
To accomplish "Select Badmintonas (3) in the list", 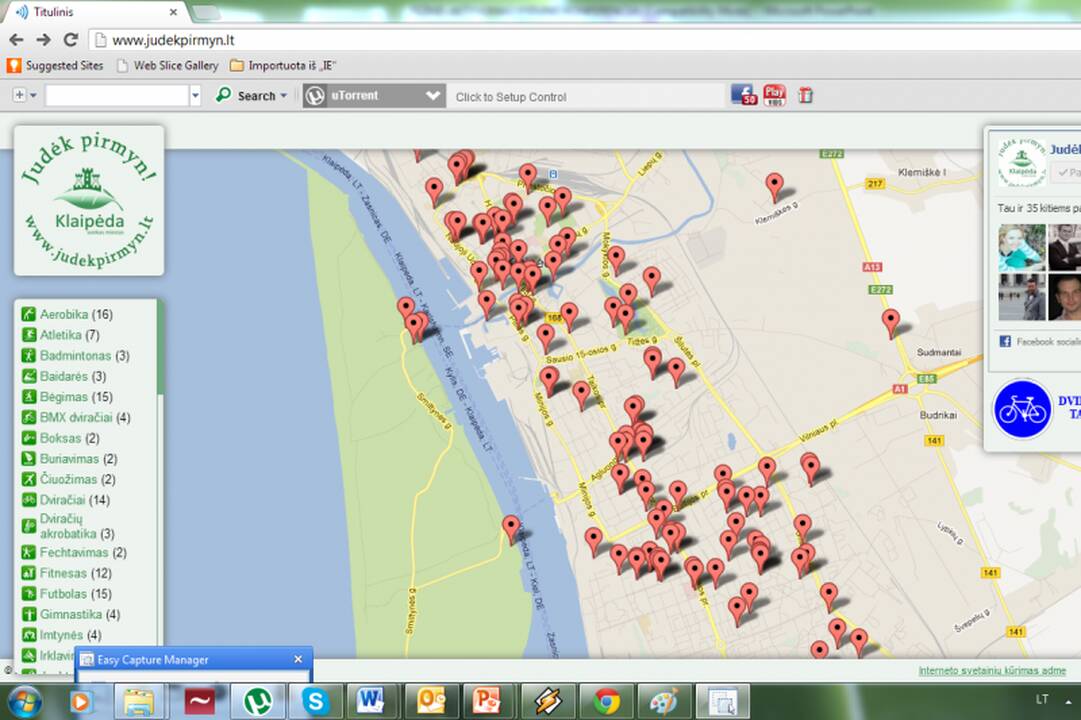I will click(84, 356).
